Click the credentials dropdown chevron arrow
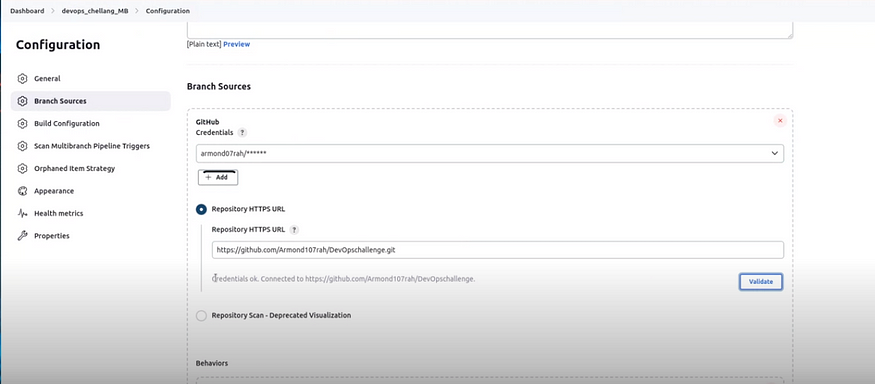This screenshot has height=384, width=875. 775,153
